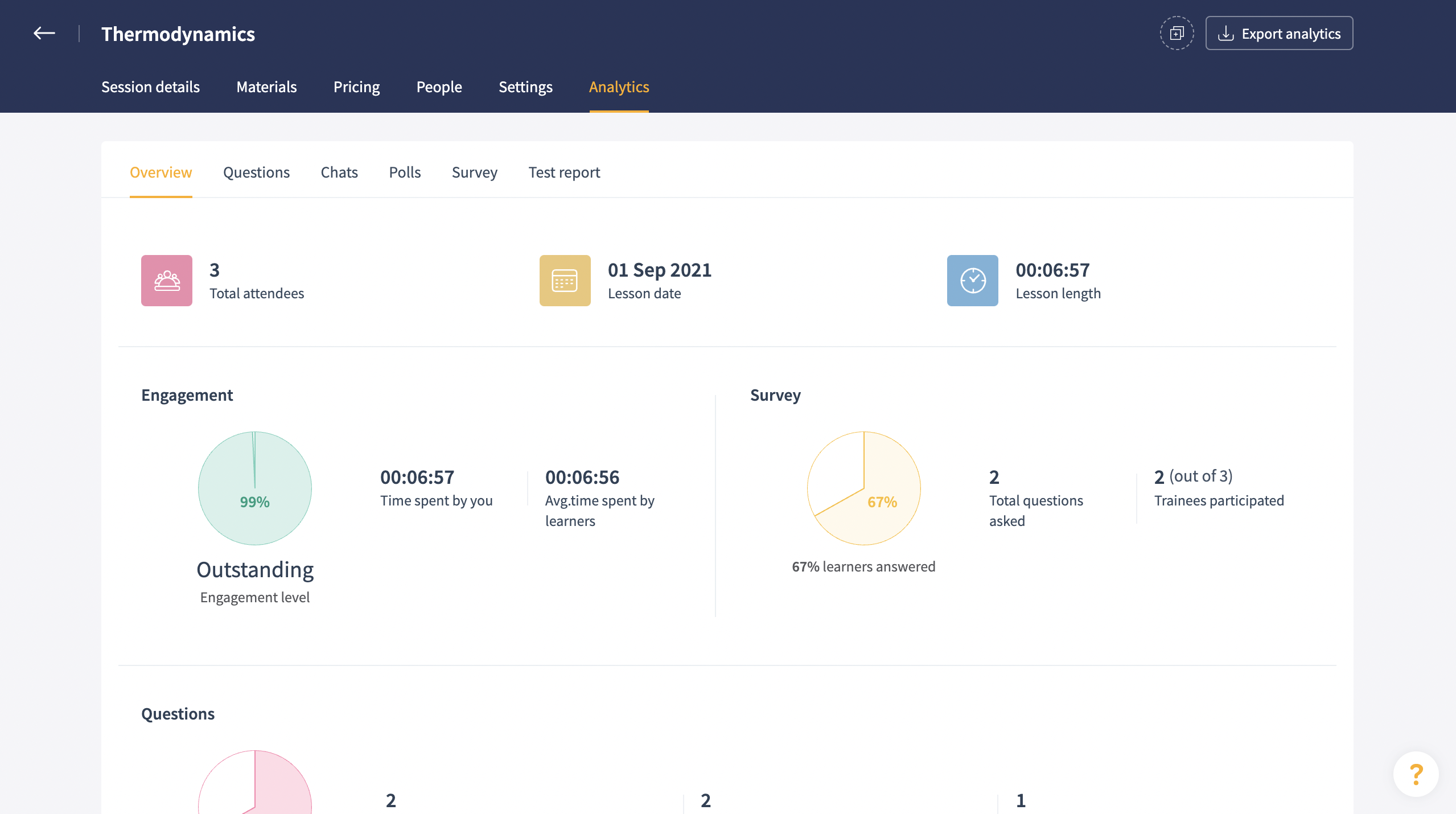Click the 'Total questions asked' label
This screenshot has height=814, width=1456.
click(1036, 511)
